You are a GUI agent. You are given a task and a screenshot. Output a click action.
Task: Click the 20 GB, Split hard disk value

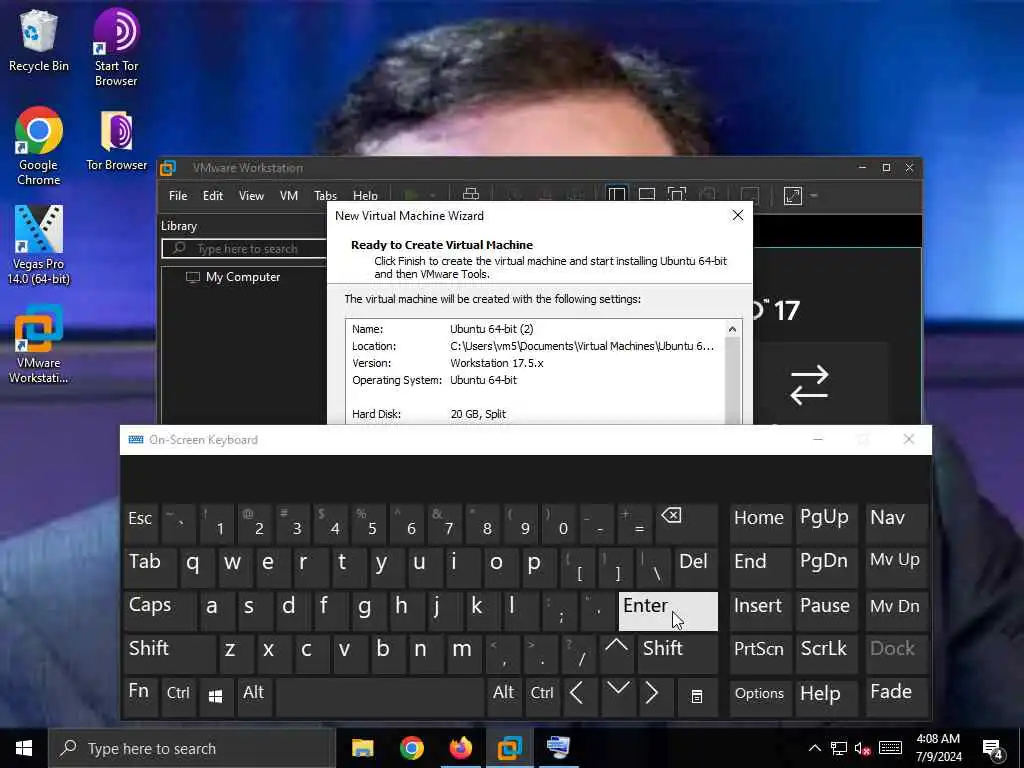[x=478, y=414]
